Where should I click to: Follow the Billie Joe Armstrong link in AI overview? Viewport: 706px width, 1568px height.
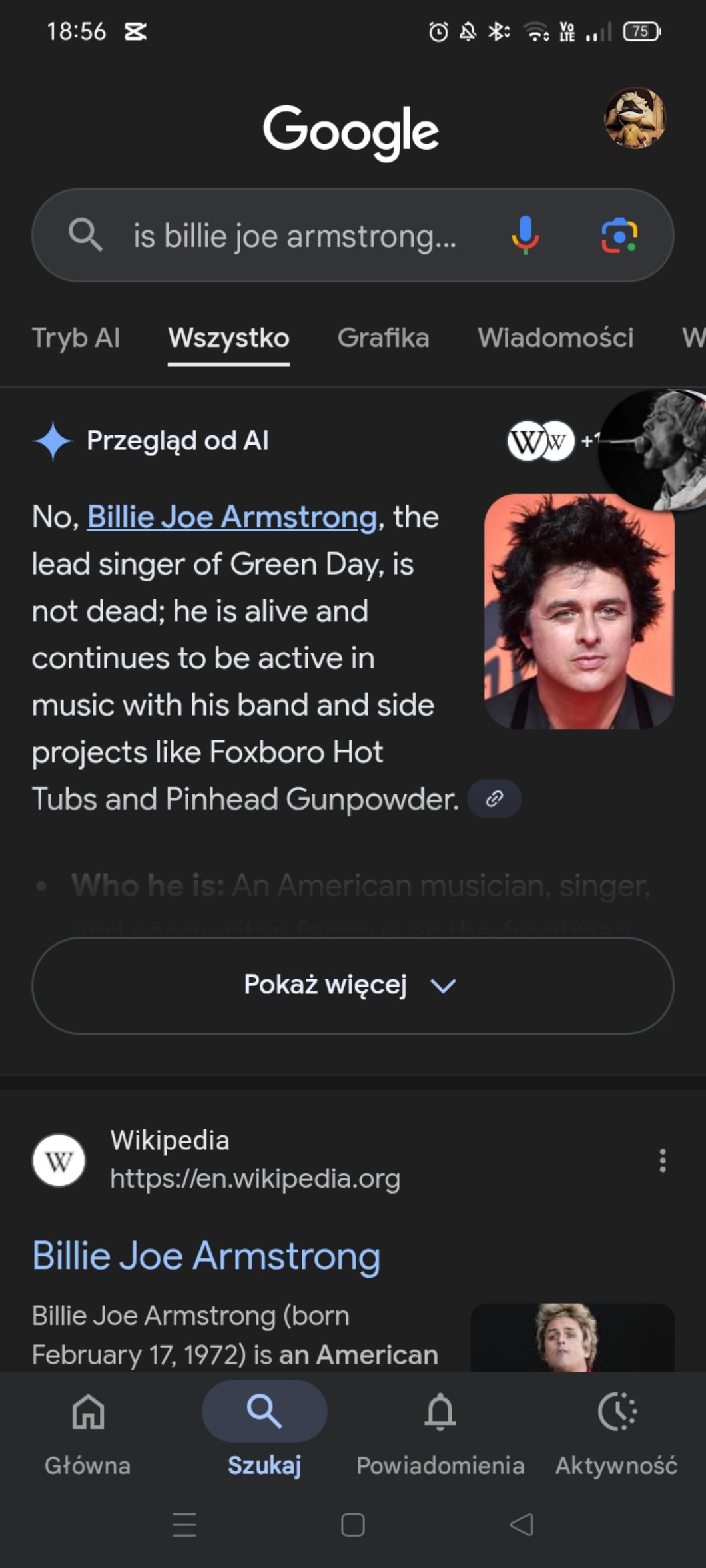(x=232, y=517)
